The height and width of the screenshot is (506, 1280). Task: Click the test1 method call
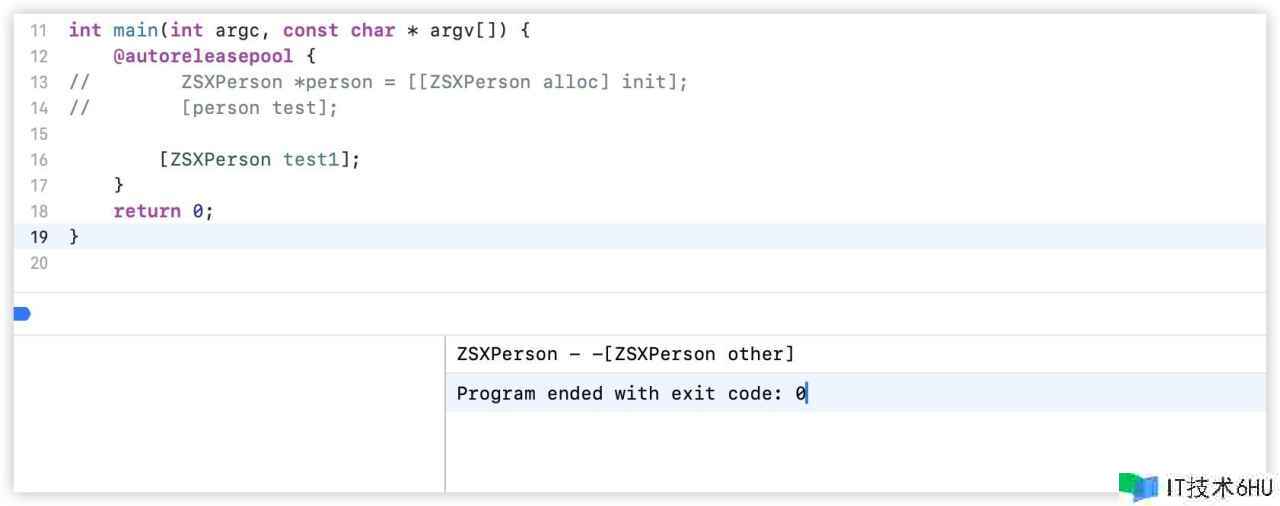coord(311,159)
